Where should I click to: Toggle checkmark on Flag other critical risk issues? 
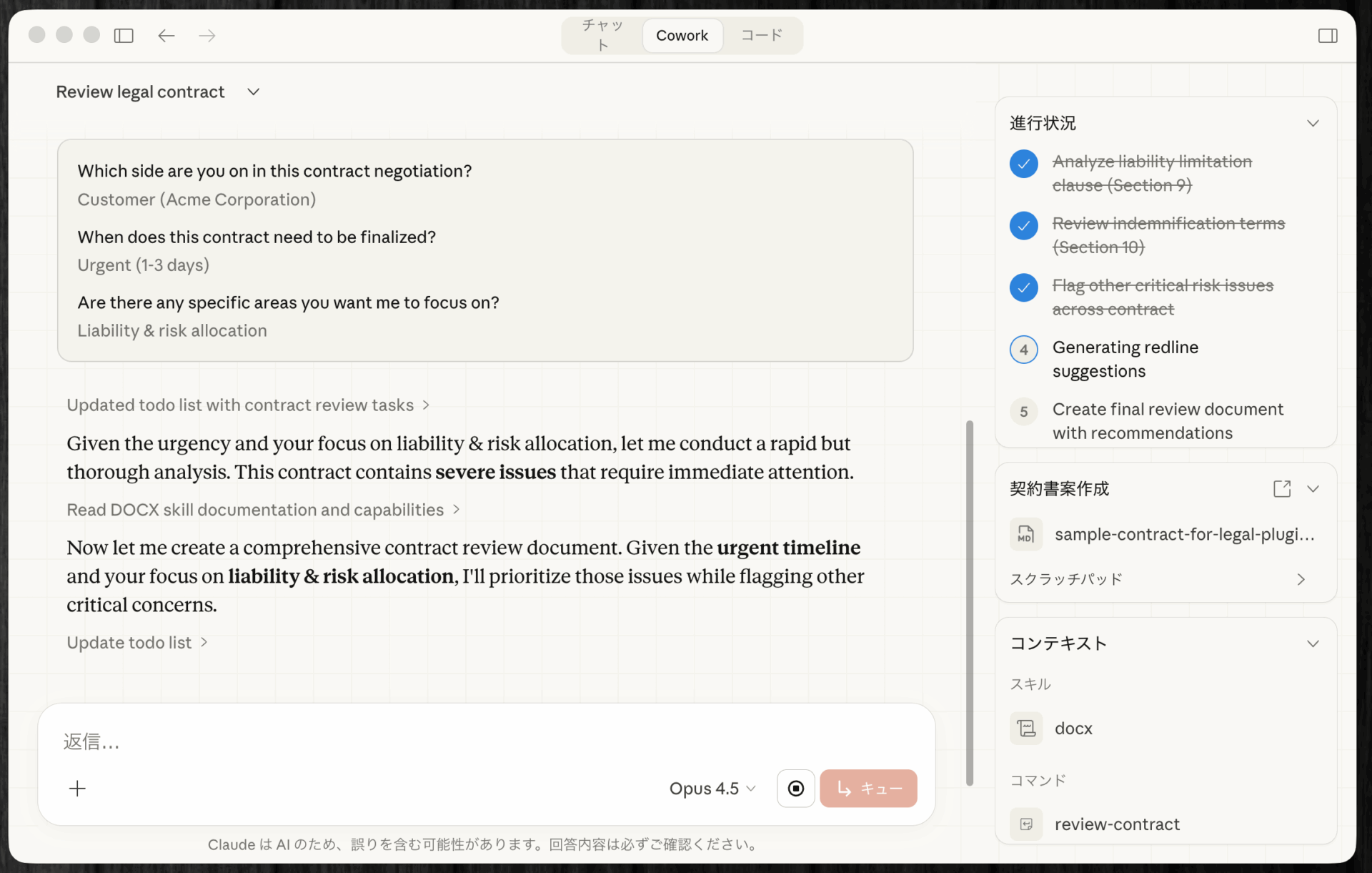coord(1023,287)
